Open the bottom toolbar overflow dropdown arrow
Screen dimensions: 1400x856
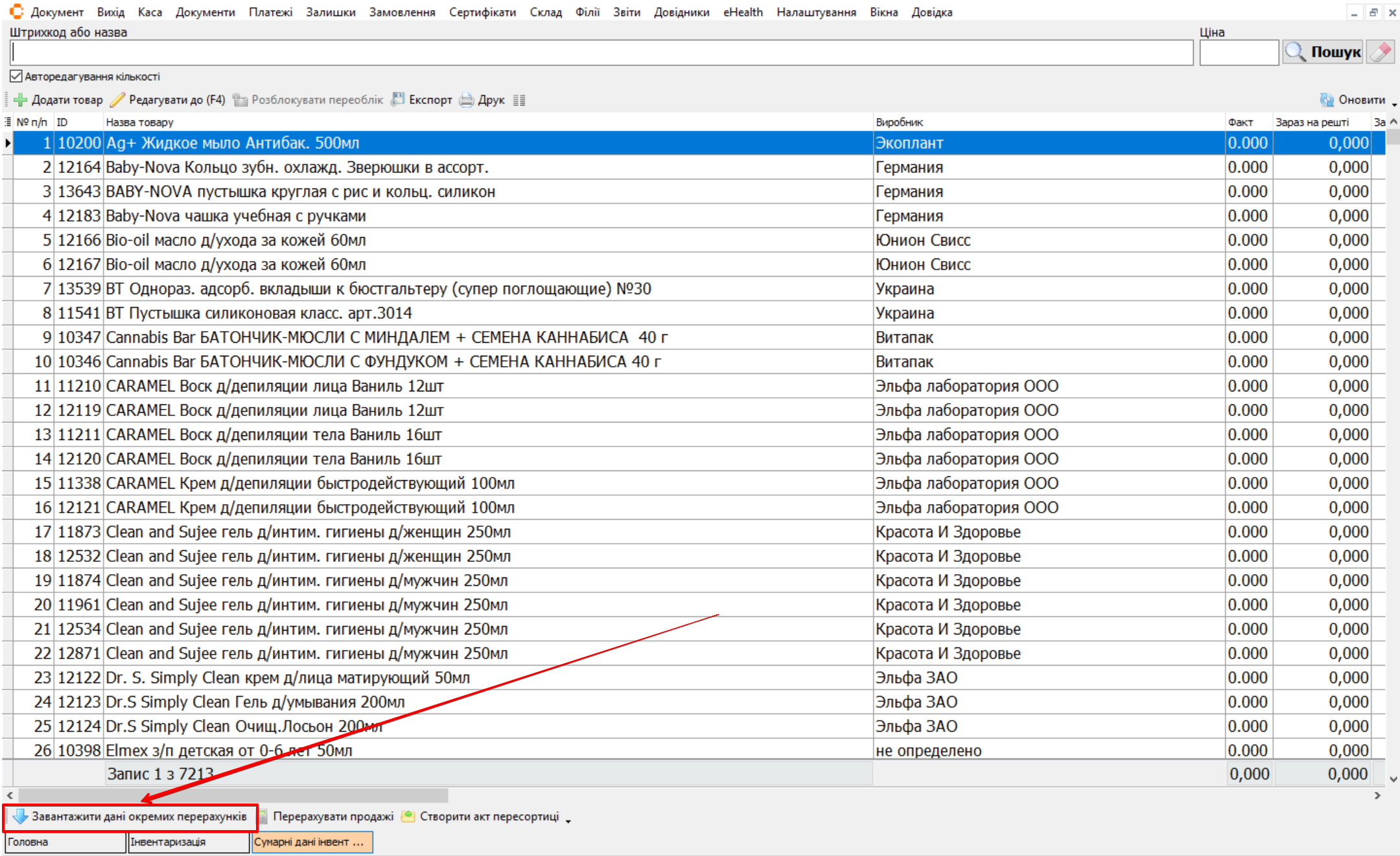click(568, 821)
